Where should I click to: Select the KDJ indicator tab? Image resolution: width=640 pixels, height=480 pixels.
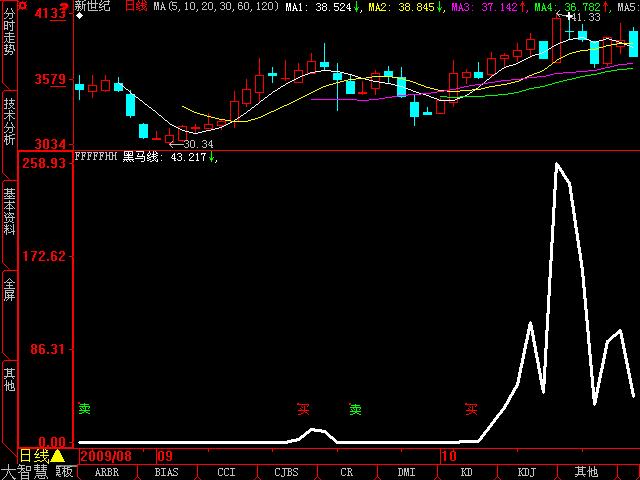tap(526, 472)
